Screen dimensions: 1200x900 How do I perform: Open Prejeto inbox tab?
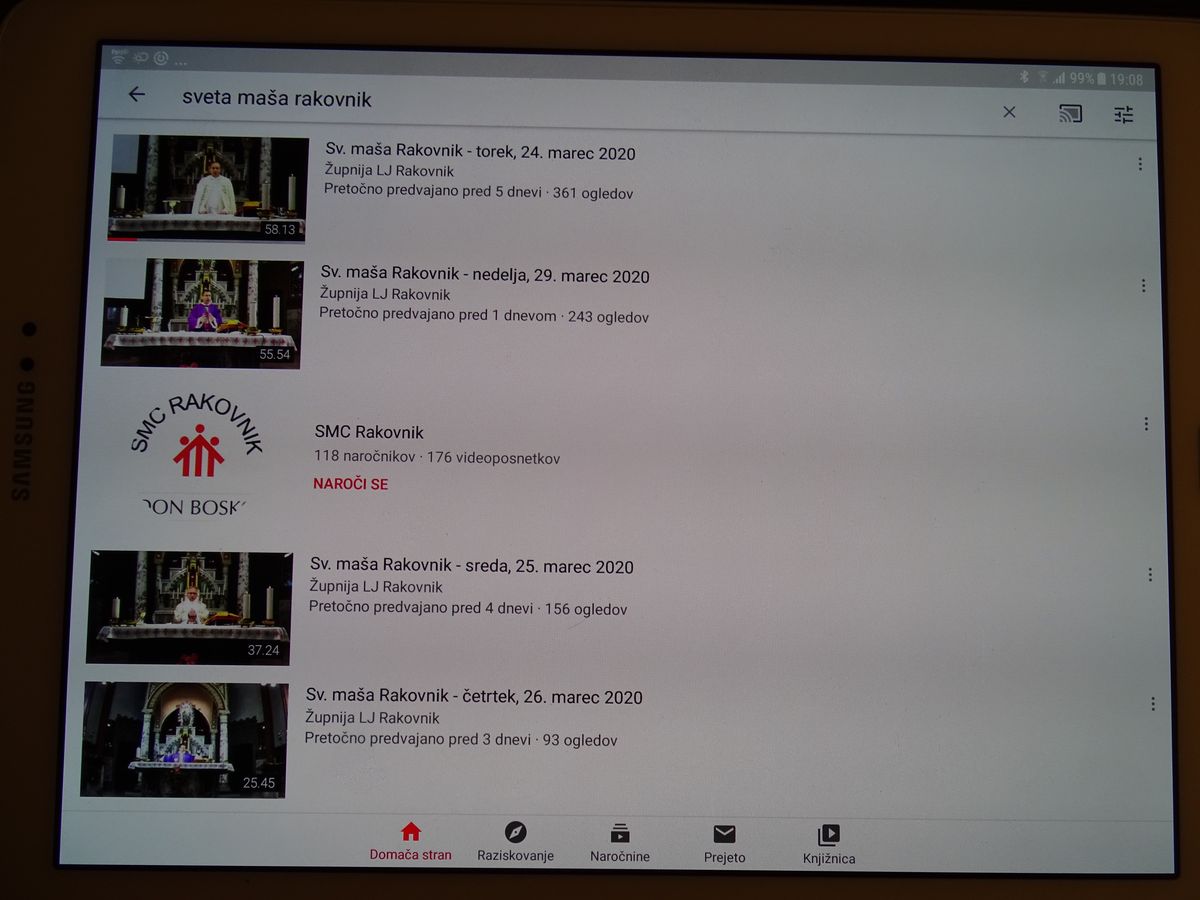point(724,845)
